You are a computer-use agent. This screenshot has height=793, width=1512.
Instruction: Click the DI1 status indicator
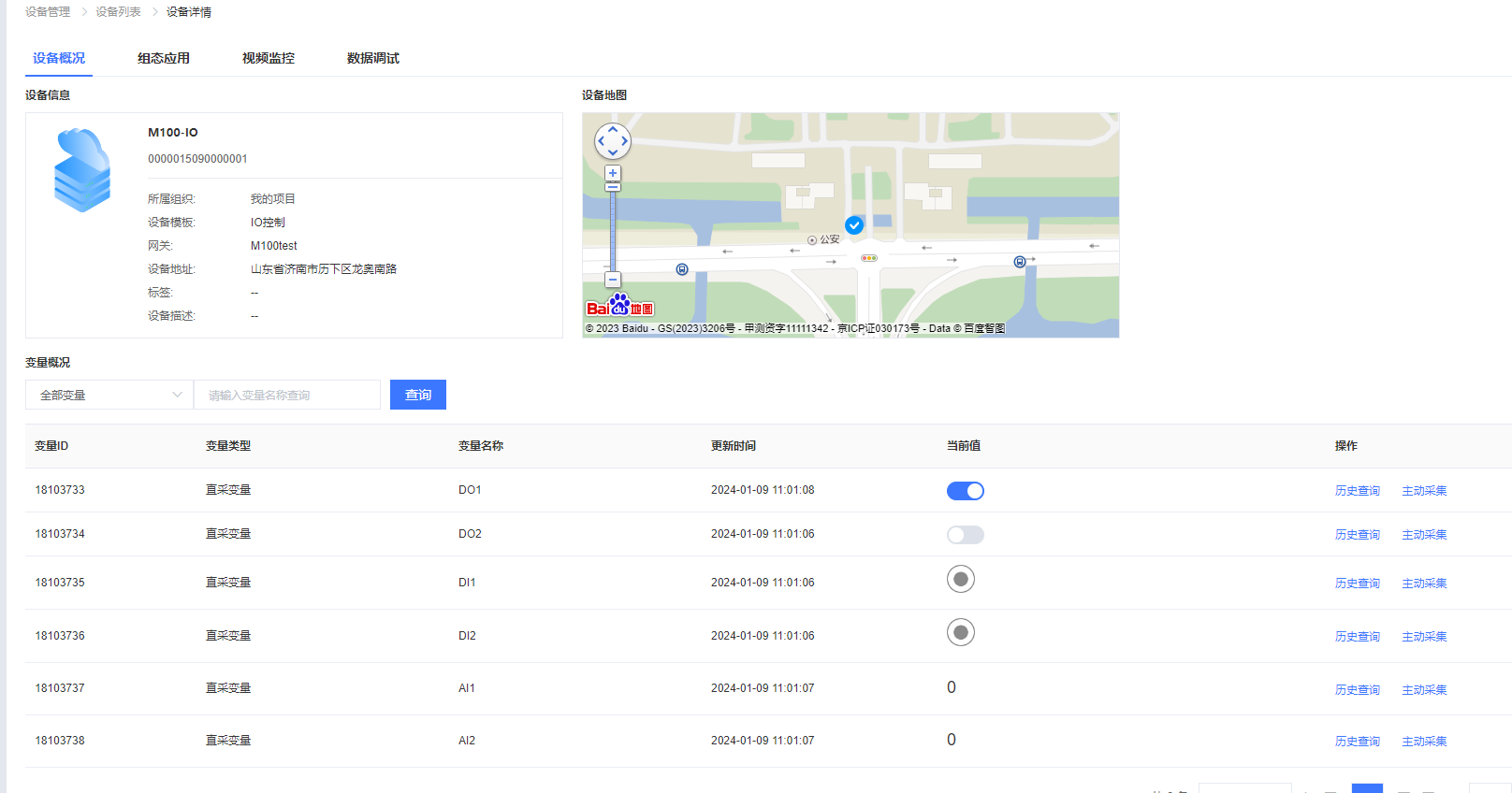click(960, 580)
